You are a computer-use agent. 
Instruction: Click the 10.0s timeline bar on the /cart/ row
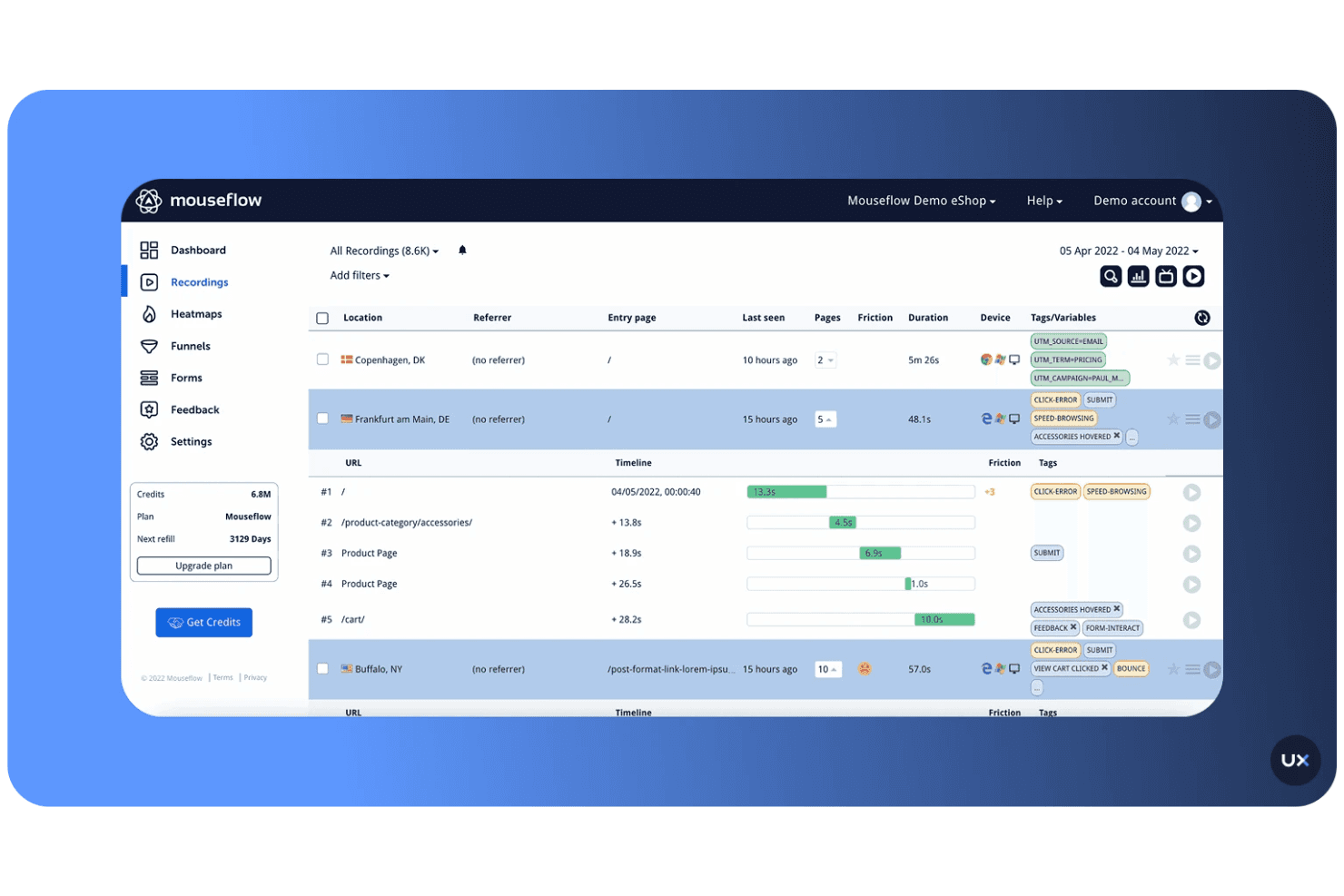tap(944, 620)
